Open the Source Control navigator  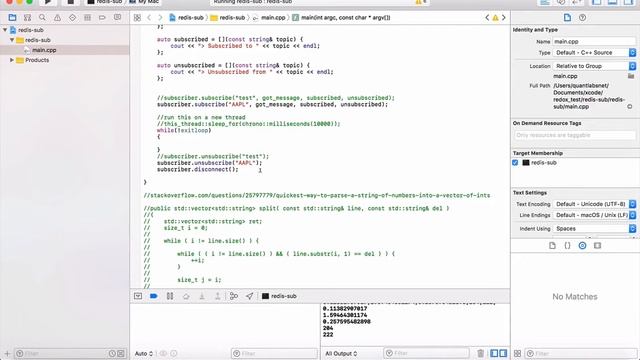click(x=27, y=18)
